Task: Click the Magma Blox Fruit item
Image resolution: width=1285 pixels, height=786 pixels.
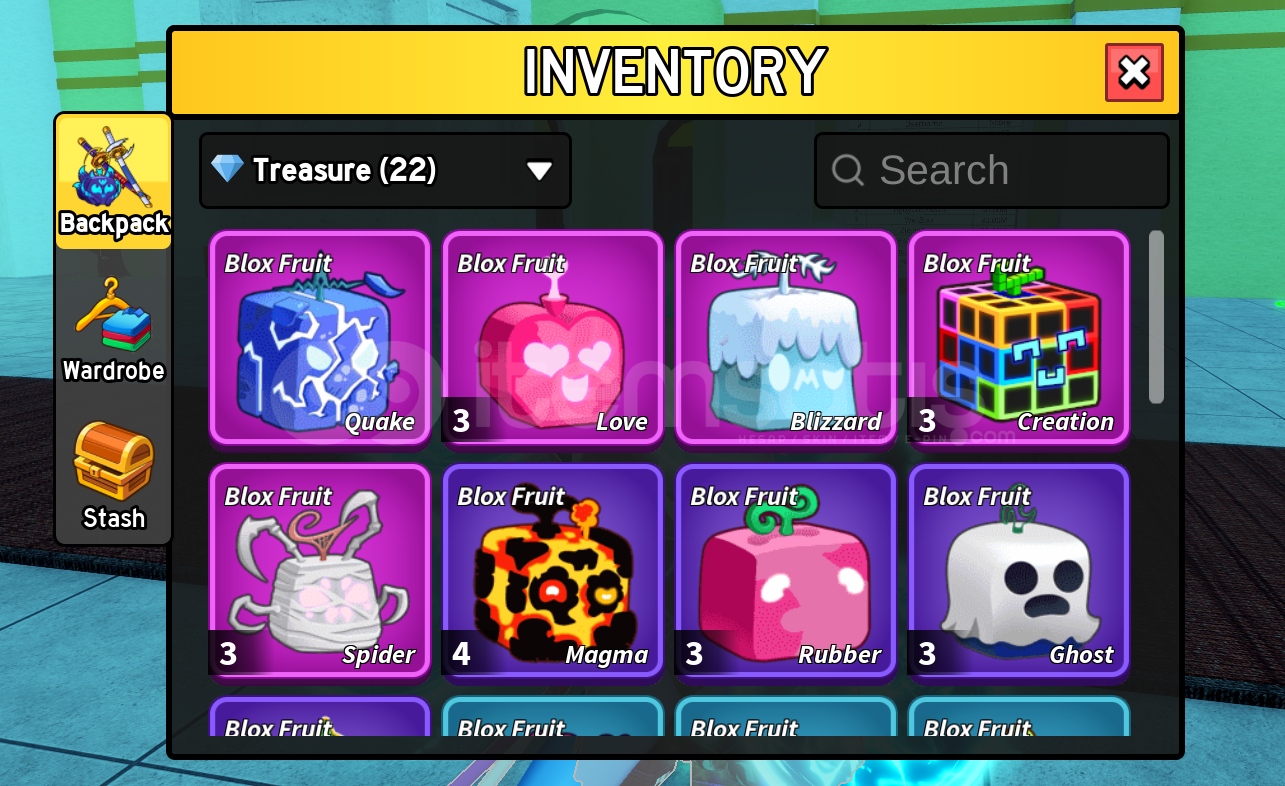Action: [553, 571]
